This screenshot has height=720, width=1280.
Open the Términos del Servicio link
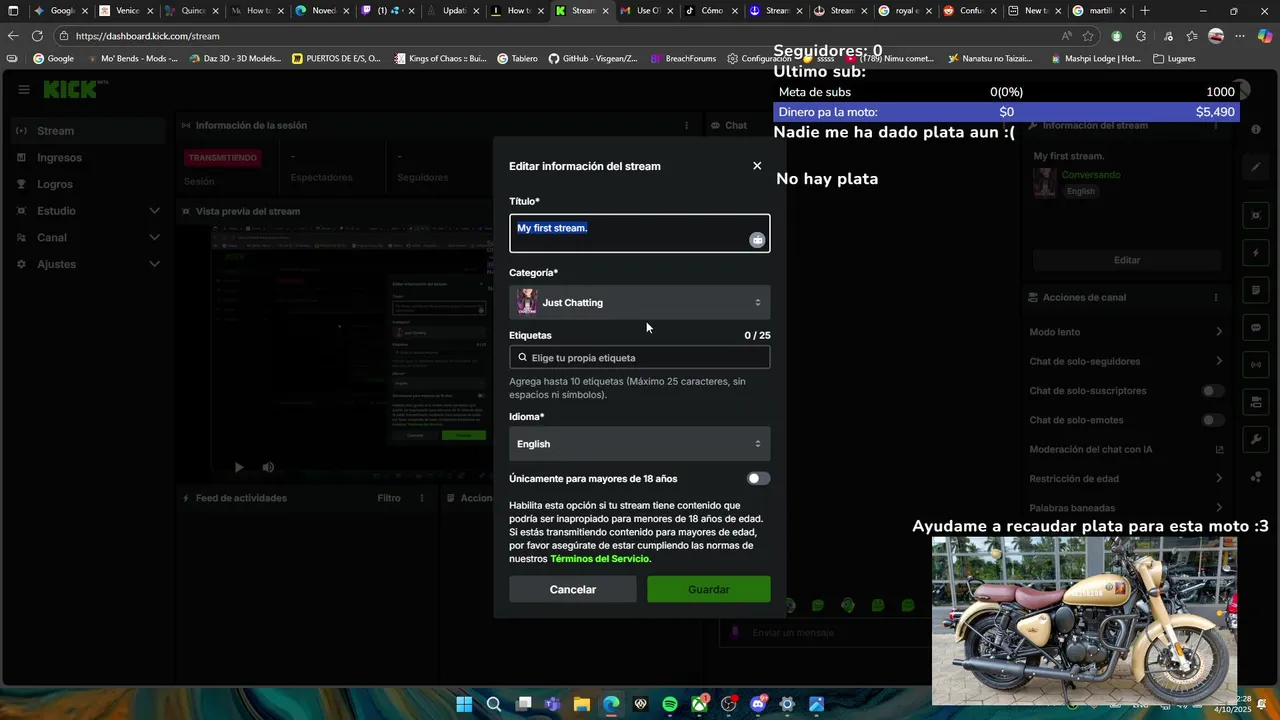600,559
